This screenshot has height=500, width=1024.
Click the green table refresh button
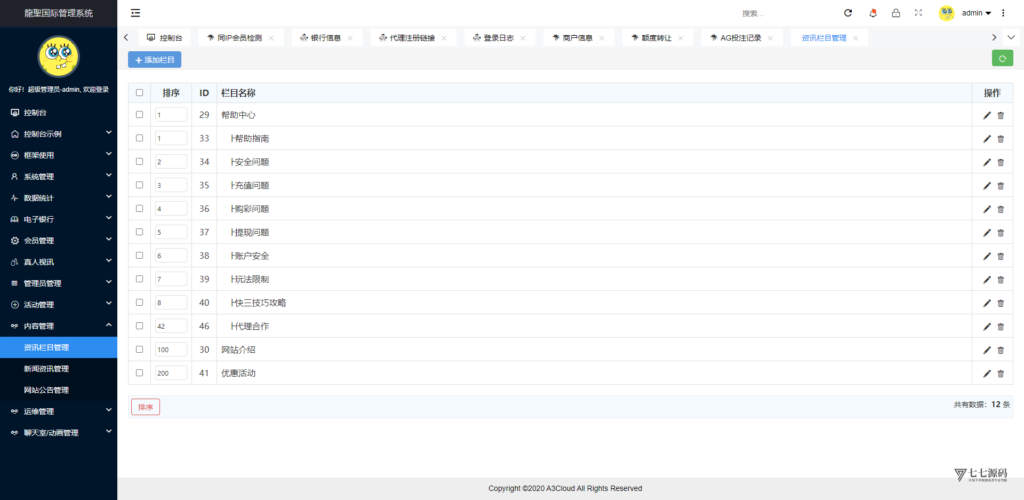pos(1001,59)
